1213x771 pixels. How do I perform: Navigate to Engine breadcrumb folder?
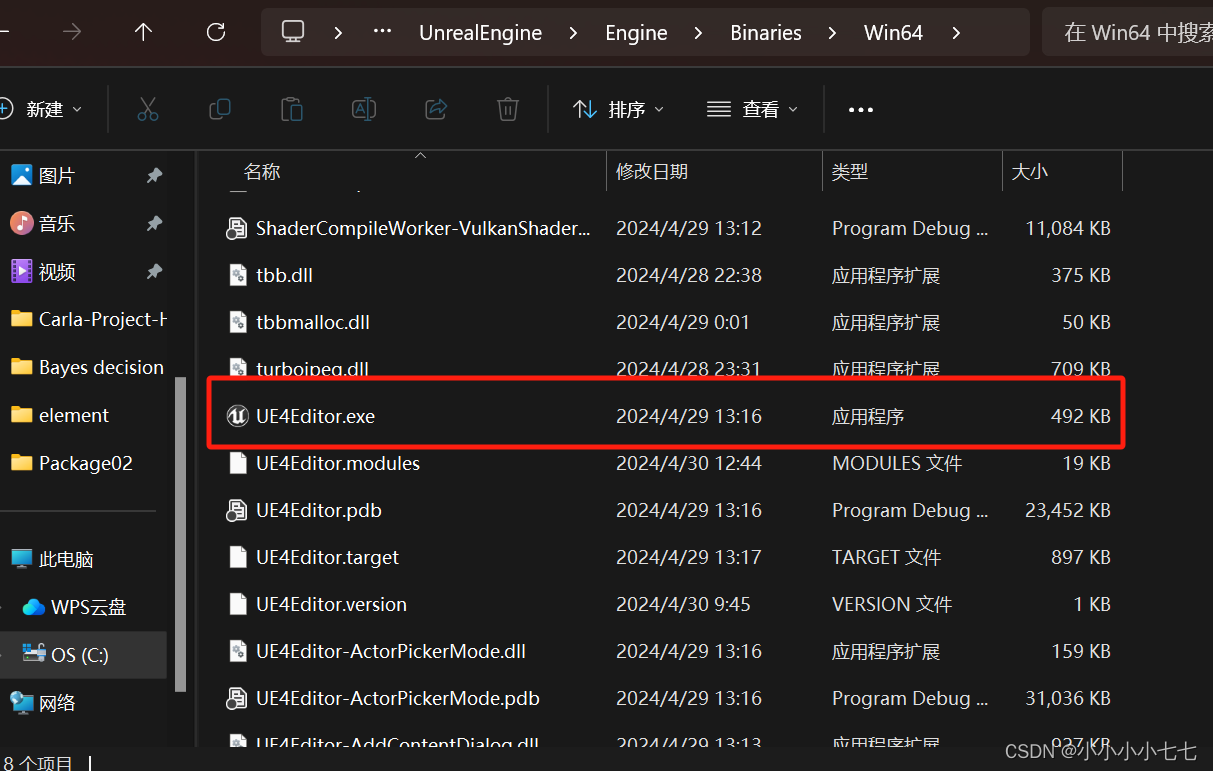click(x=636, y=33)
